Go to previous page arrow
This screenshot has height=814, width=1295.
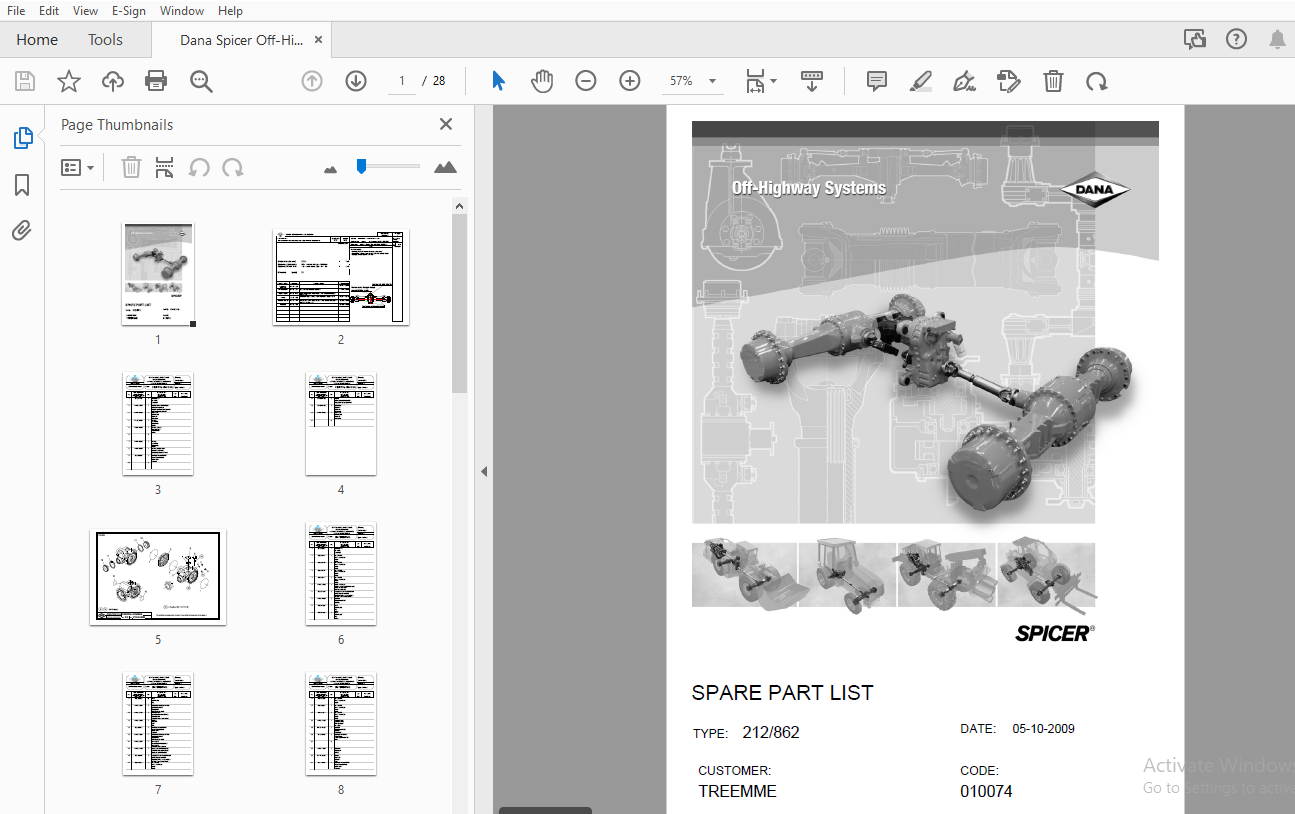pos(312,81)
